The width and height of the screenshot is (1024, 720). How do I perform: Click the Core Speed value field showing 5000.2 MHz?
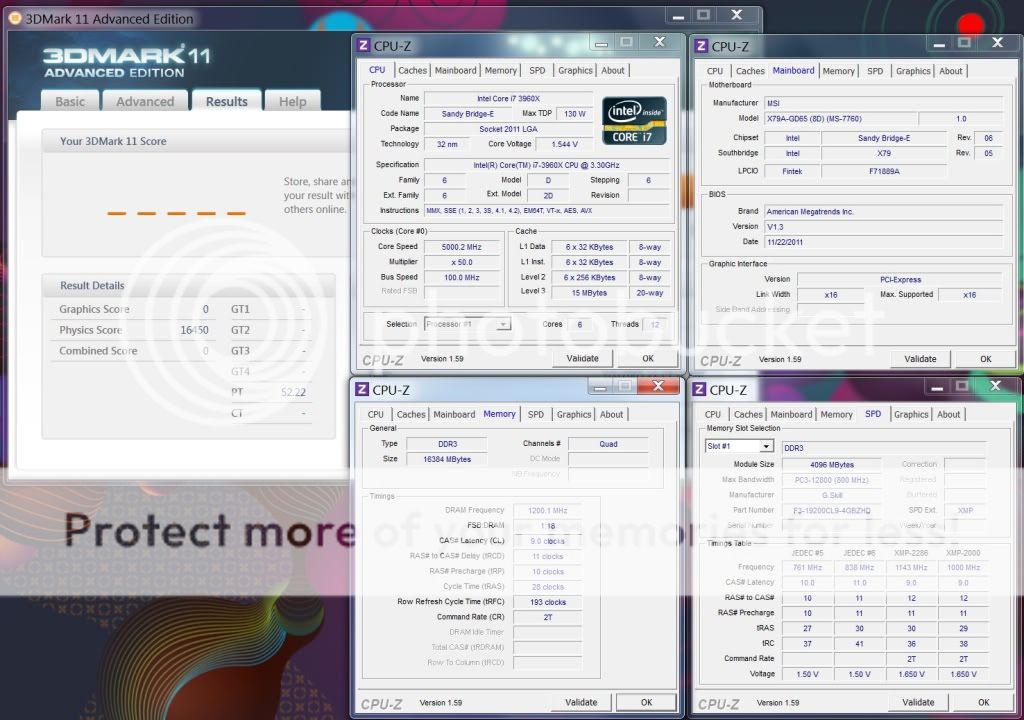click(463, 247)
